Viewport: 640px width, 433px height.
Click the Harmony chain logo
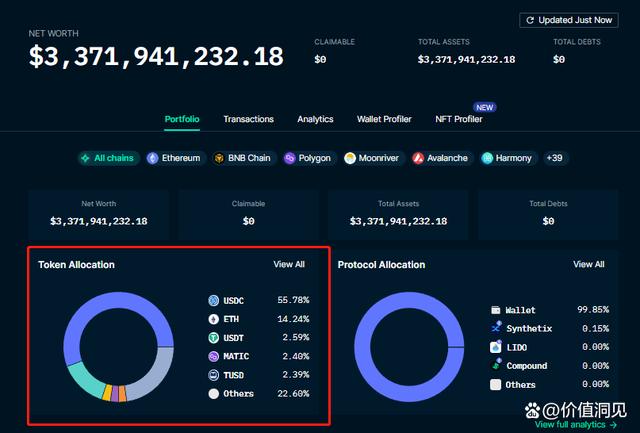point(487,158)
